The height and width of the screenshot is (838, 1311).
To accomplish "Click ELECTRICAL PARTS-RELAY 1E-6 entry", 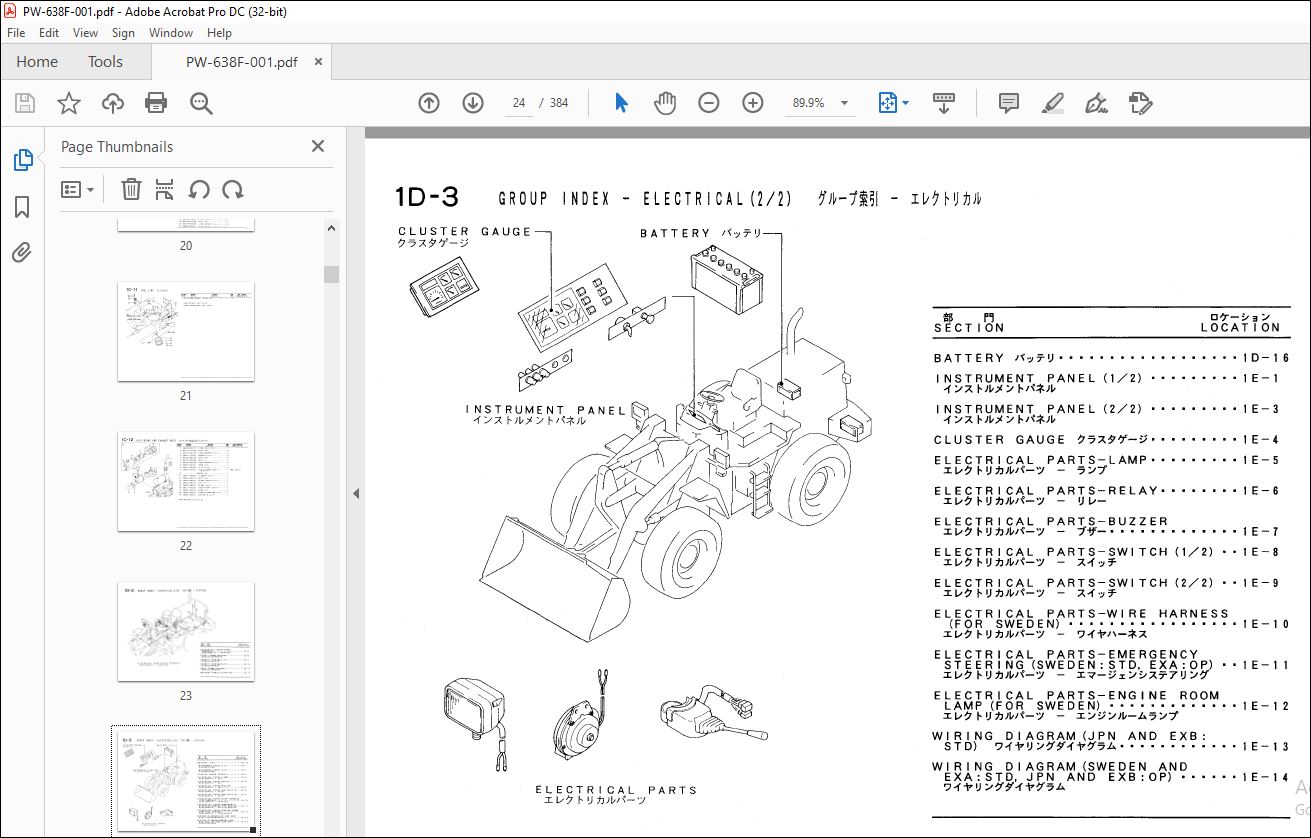I will click(x=1107, y=495).
